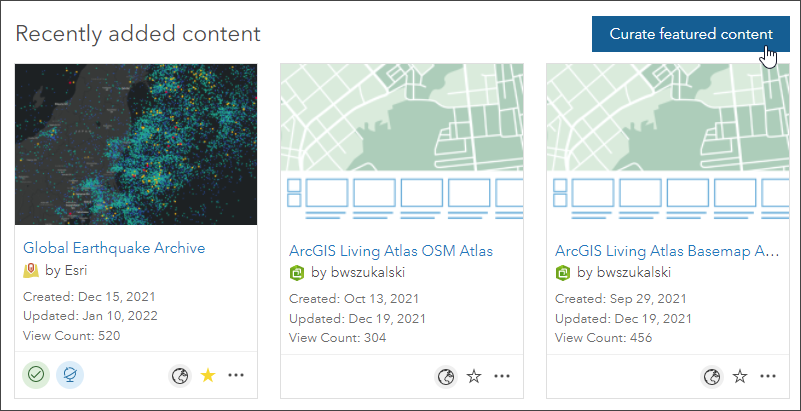Click sharing globe icon on Basemap Atlas card
Image resolution: width=801 pixels, height=411 pixels.
pyautogui.click(x=712, y=377)
